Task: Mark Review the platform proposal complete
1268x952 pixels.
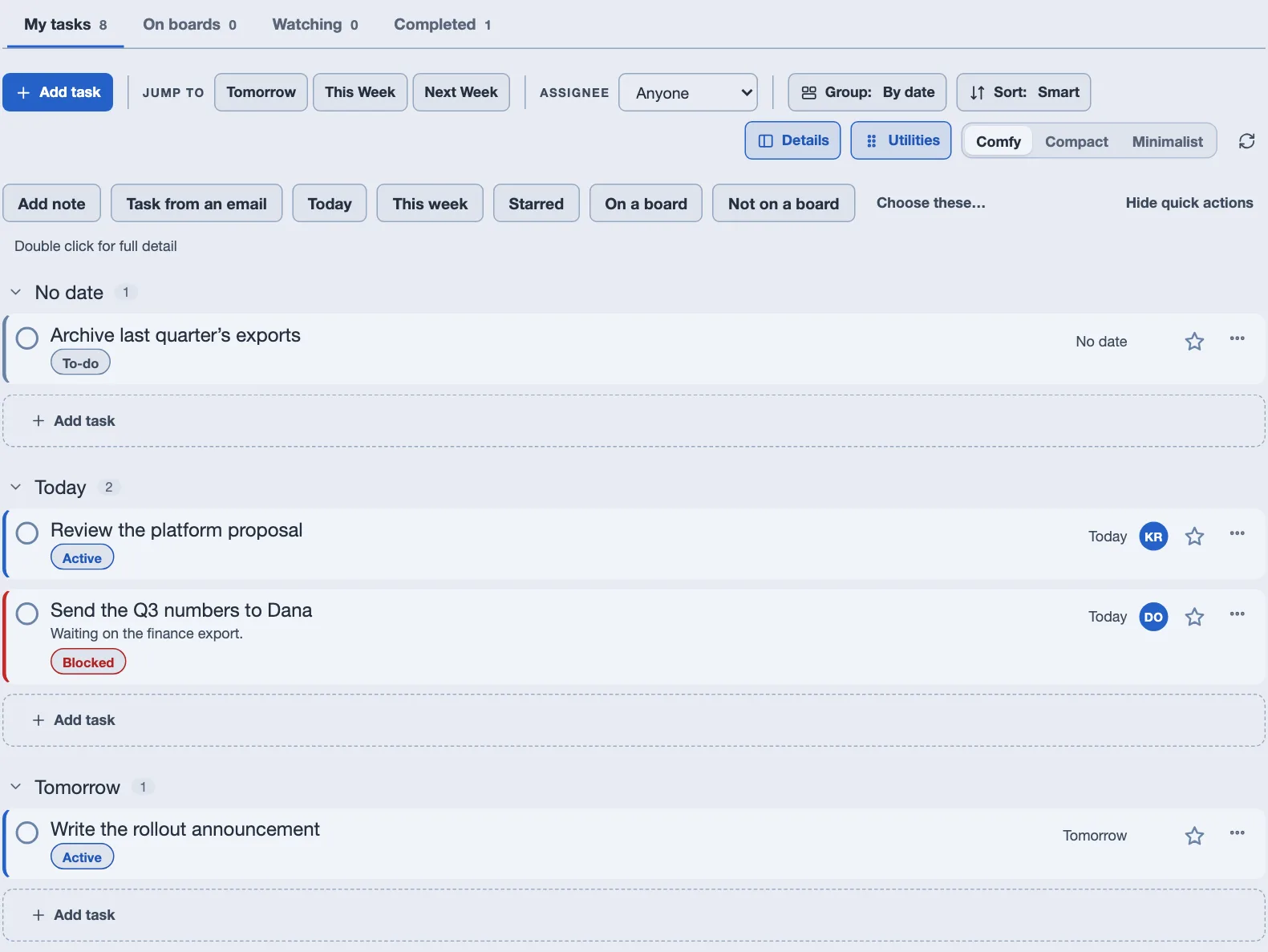Action: [27, 533]
